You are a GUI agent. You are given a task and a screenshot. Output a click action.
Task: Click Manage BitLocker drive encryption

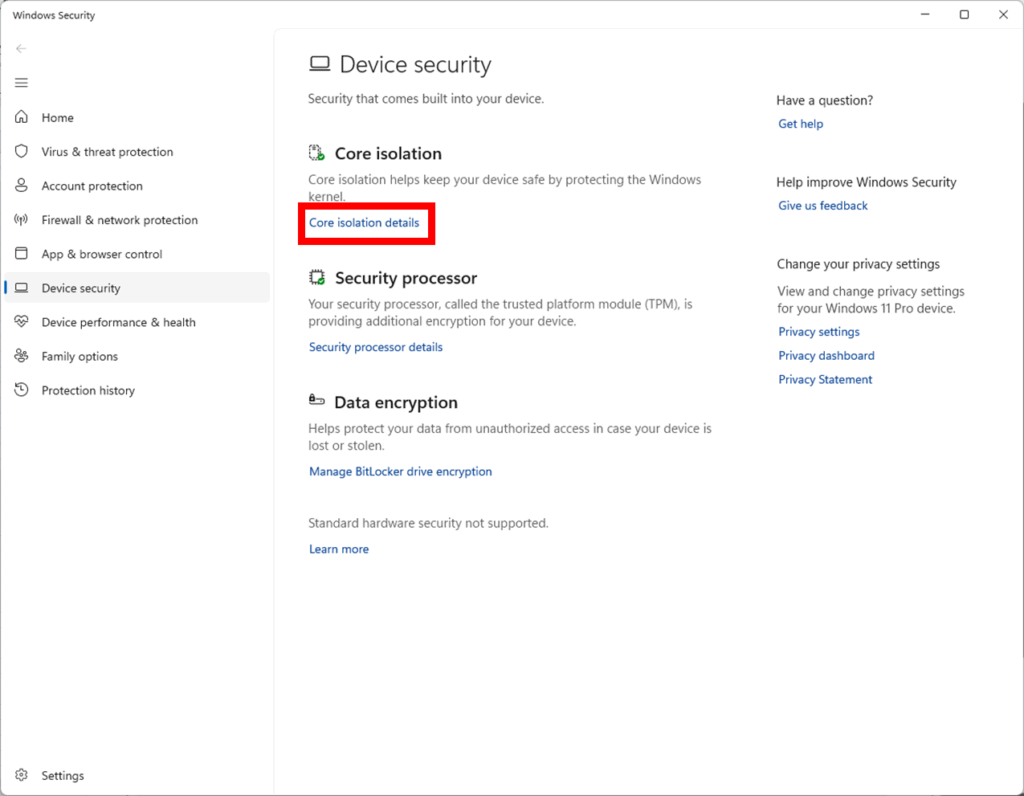click(x=400, y=471)
